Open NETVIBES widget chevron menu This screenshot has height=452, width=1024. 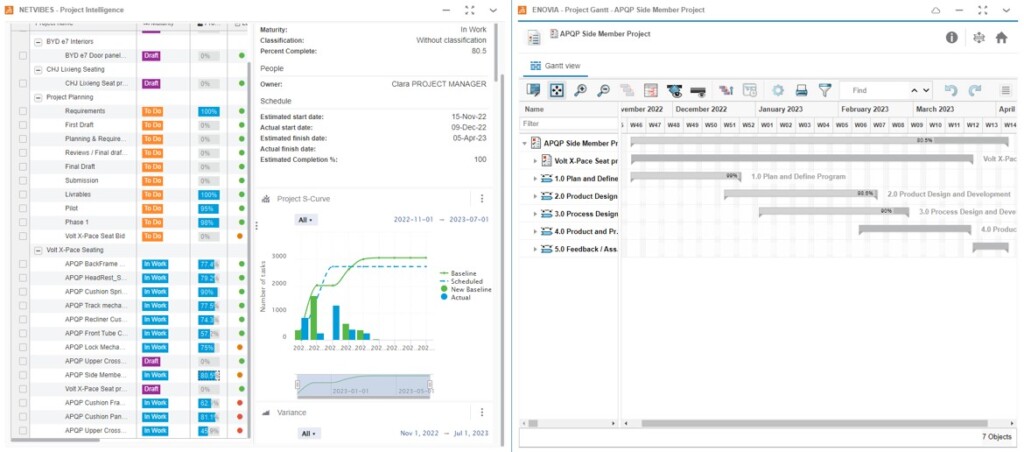click(493, 10)
